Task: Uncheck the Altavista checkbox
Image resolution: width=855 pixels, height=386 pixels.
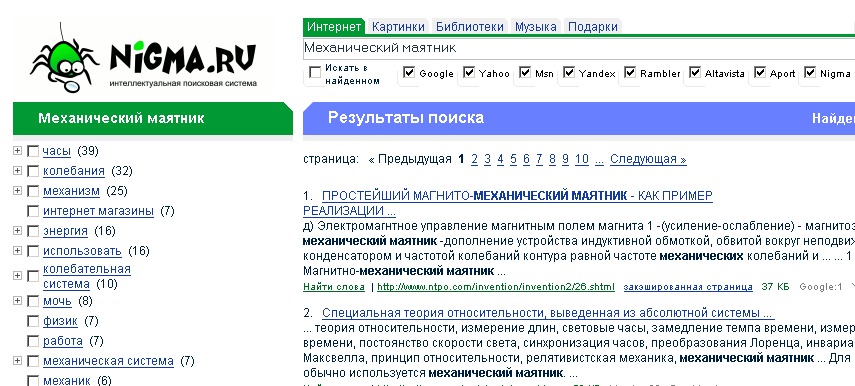Action: point(695,73)
